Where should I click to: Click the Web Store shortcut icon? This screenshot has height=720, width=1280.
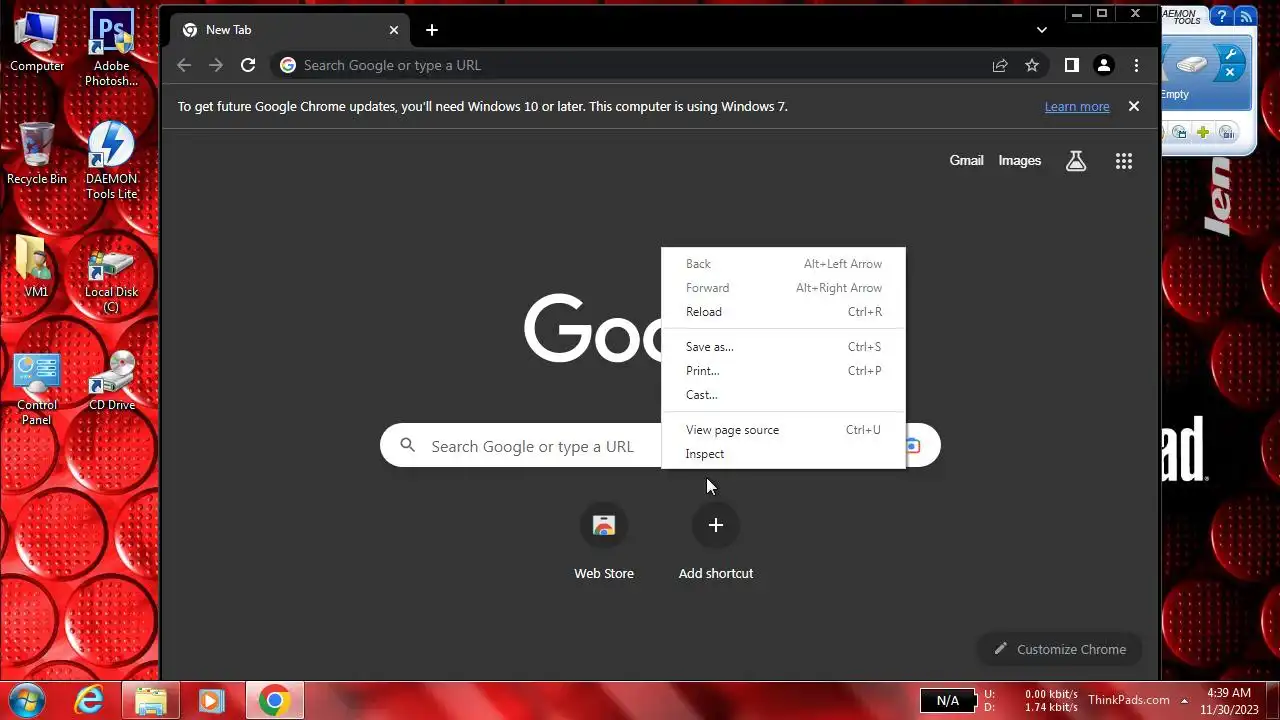click(x=604, y=526)
